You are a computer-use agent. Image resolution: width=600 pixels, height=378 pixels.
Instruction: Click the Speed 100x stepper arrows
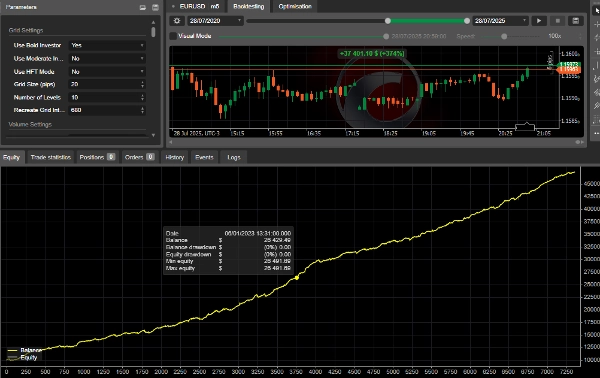(580, 36)
